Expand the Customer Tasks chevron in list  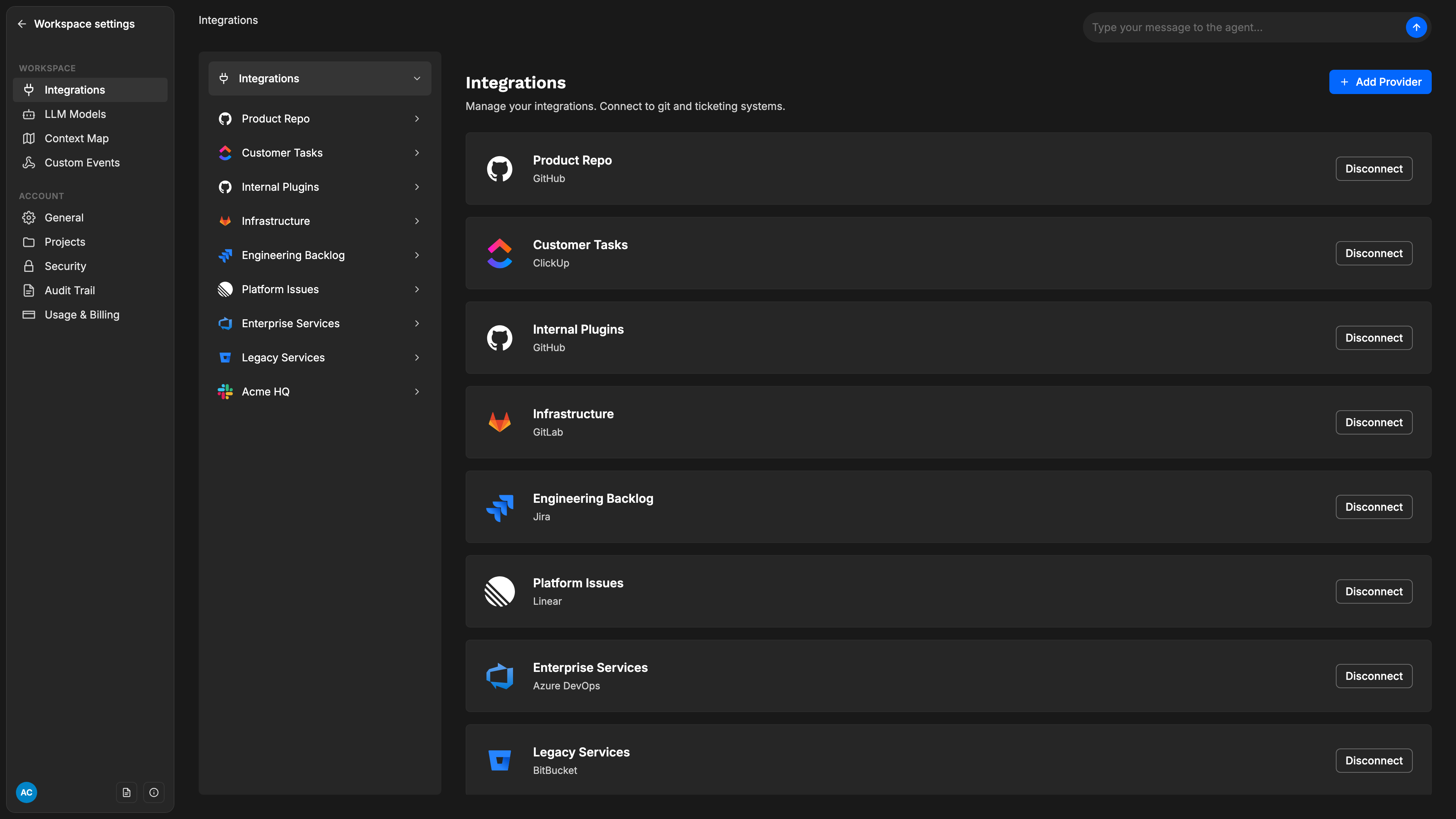[x=417, y=152]
